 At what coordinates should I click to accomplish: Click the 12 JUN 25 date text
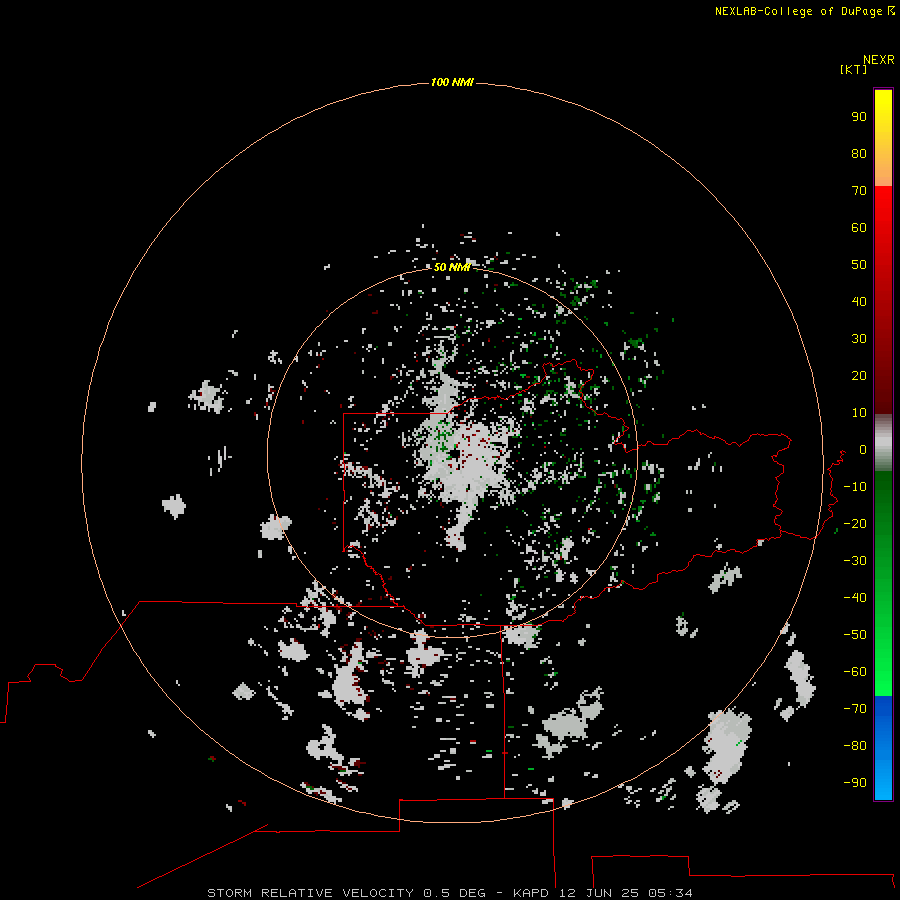[599, 893]
